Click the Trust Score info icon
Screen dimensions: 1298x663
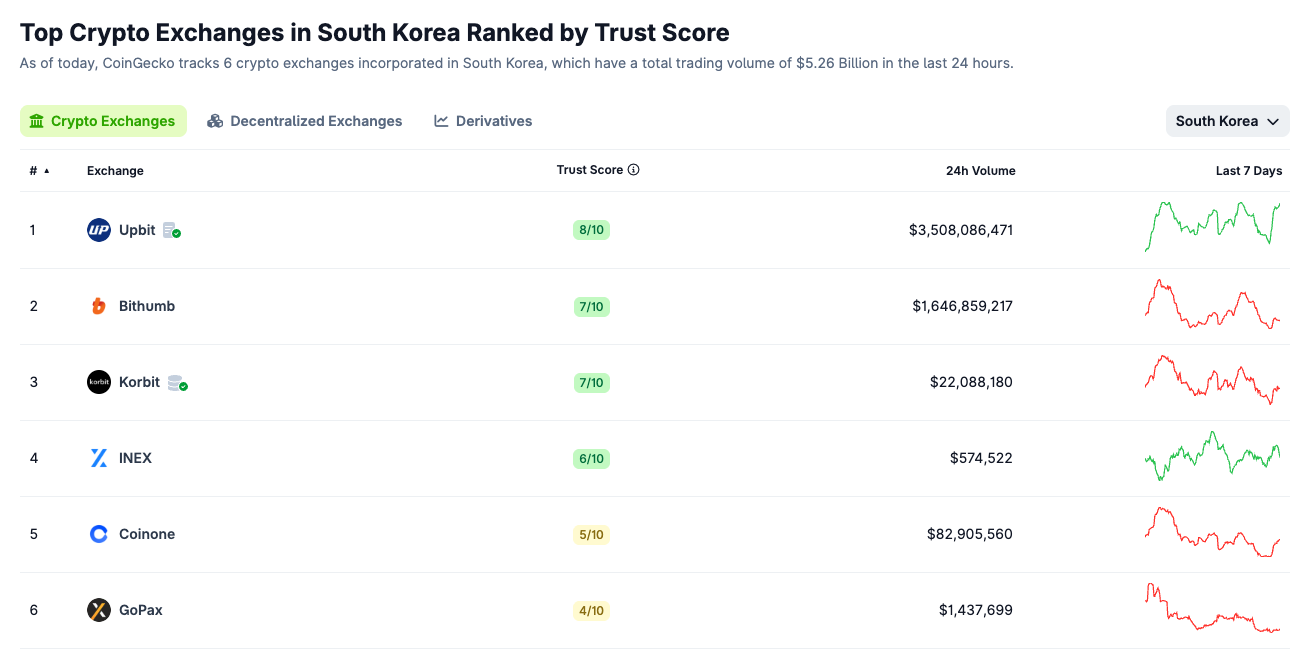tap(634, 170)
